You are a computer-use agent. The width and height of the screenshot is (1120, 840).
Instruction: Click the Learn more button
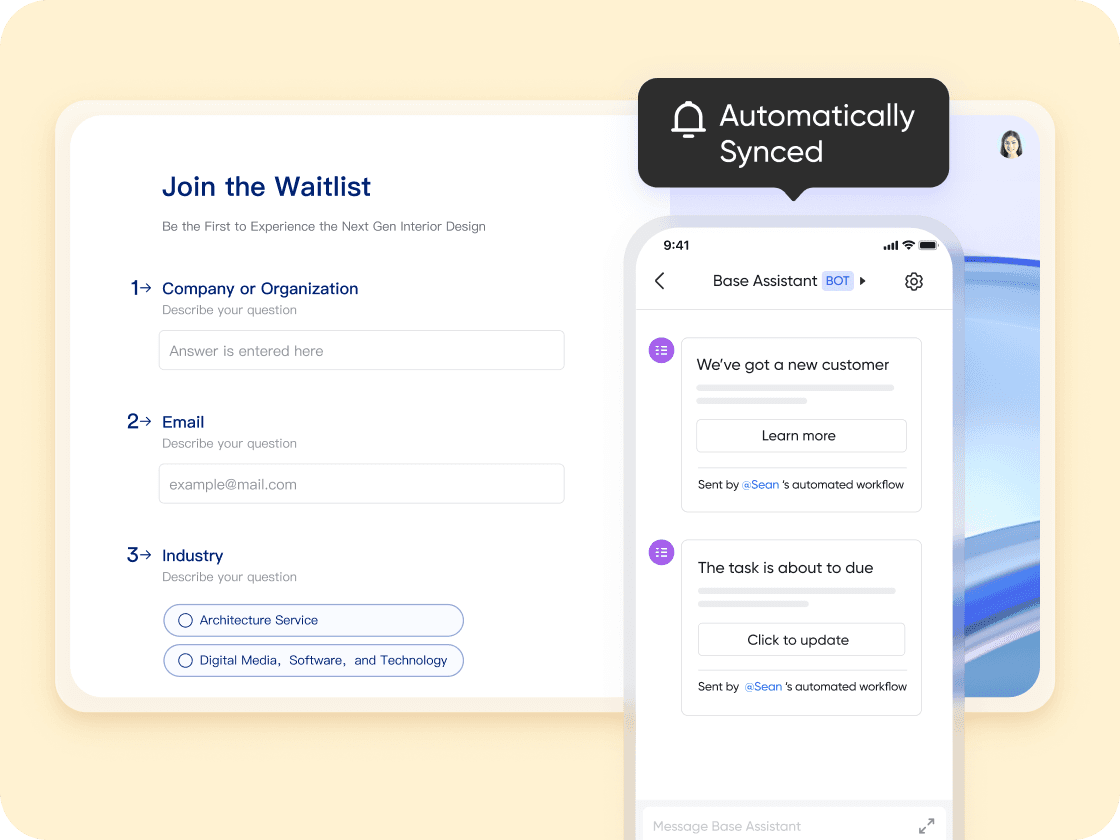[801, 436]
